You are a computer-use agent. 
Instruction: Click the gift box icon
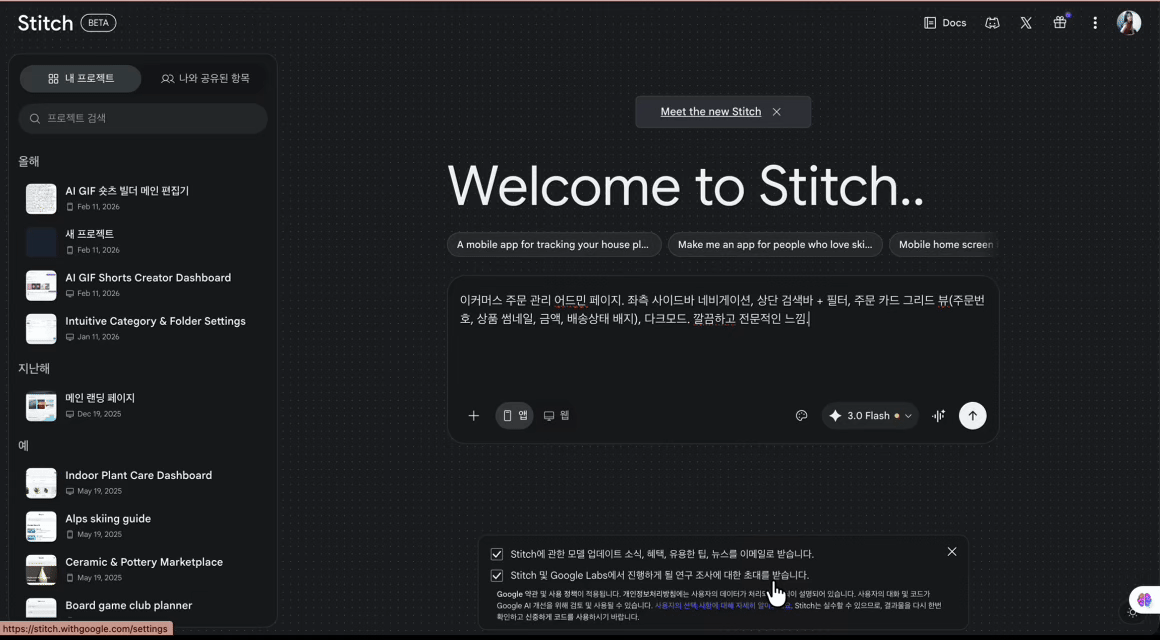[1060, 23]
